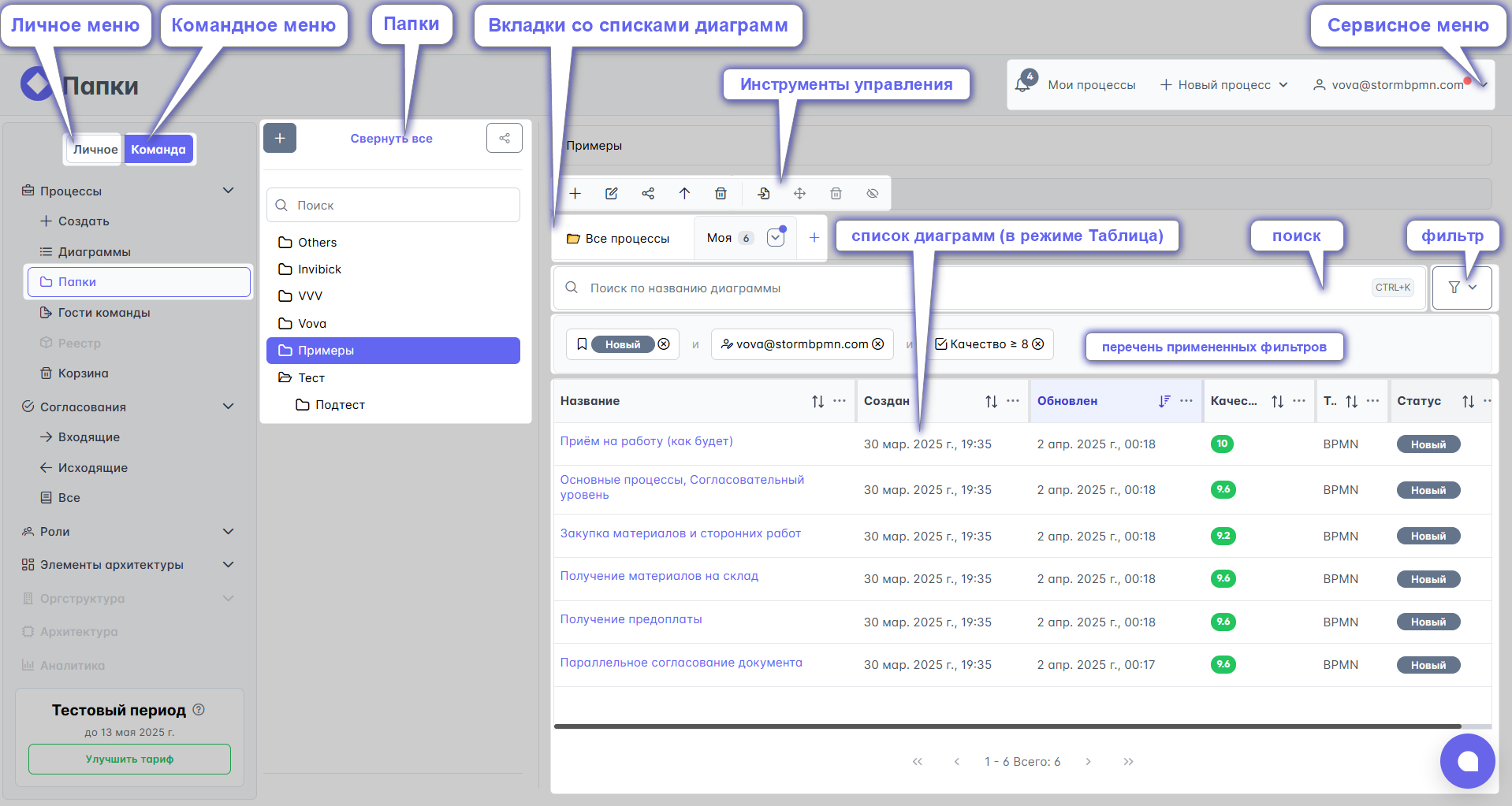Collapse the Процессы section
Screen dimensions: 1512x806
pyautogui.click(x=229, y=191)
